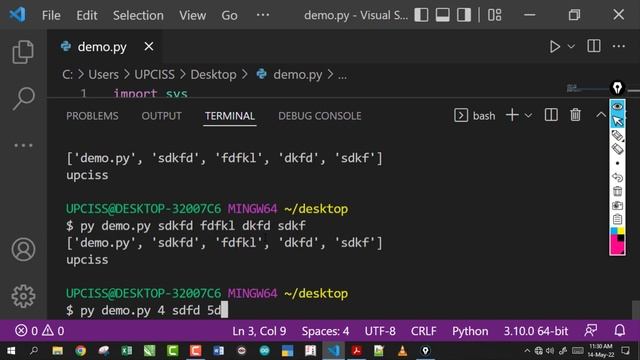Image resolution: width=640 pixels, height=360 pixels.
Task: Open the Accounts menu
Action: [23, 249]
